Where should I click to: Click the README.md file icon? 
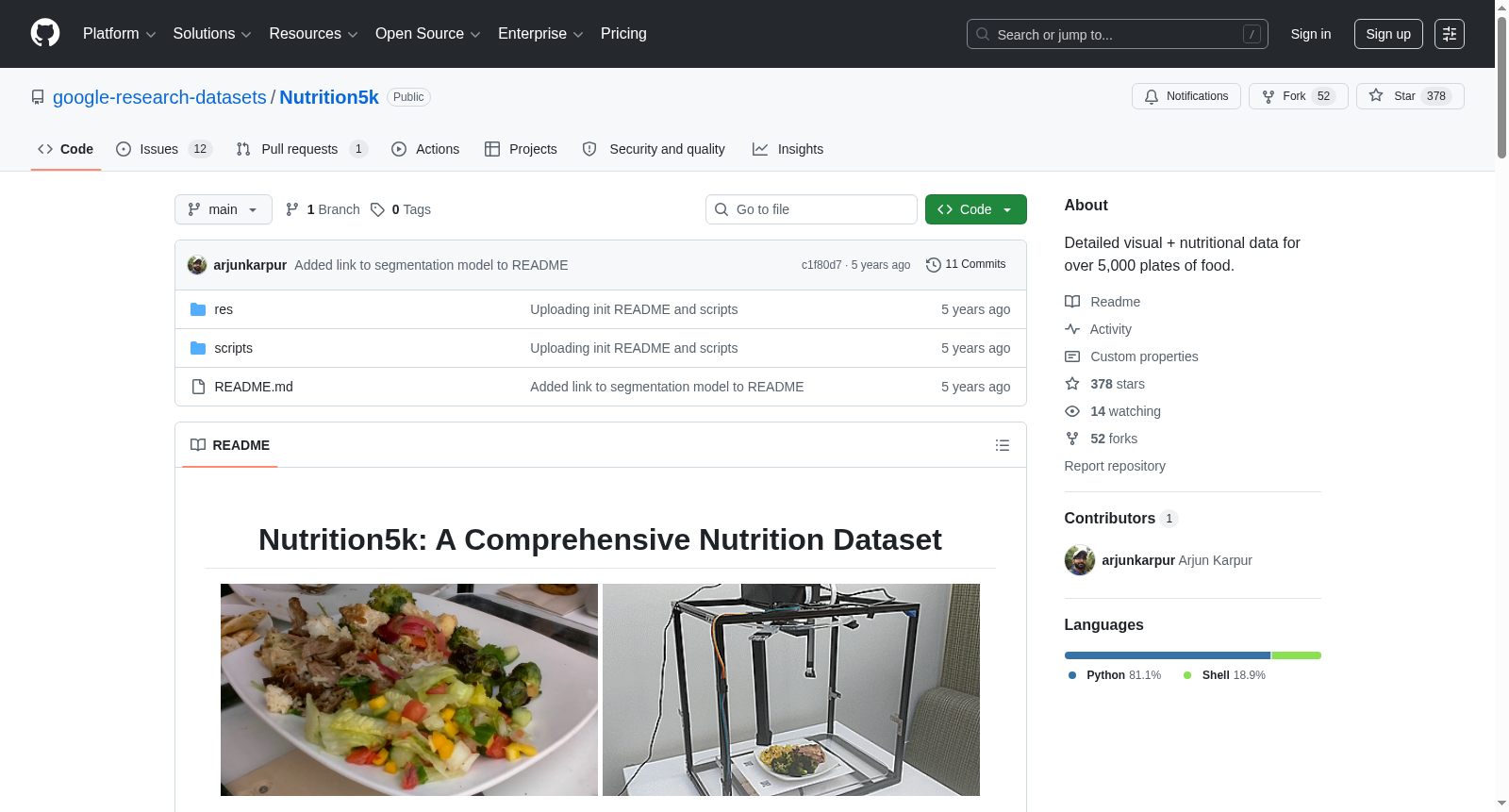point(198,387)
